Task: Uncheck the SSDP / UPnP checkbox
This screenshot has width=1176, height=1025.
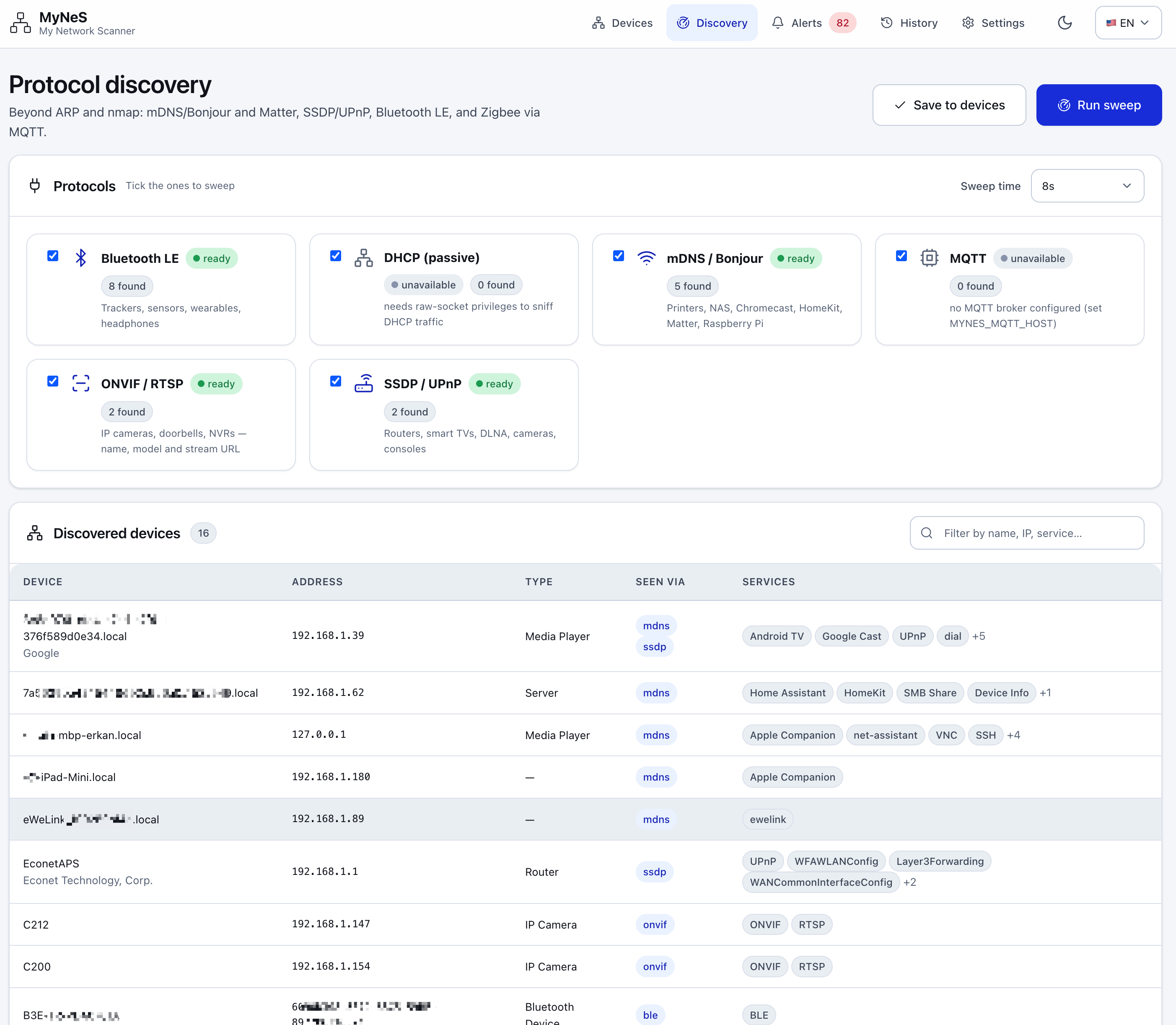Action: click(336, 381)
